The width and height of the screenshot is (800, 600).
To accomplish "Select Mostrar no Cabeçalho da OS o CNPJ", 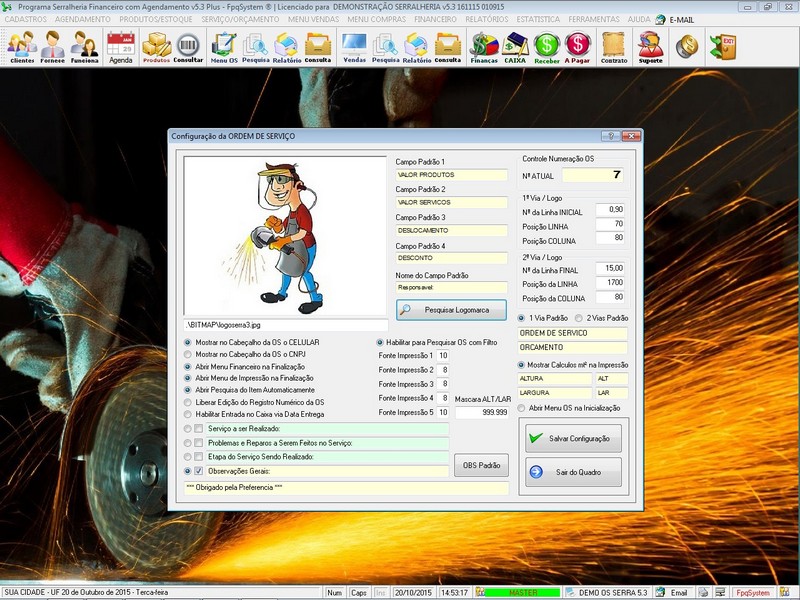I will pos(188,354).
